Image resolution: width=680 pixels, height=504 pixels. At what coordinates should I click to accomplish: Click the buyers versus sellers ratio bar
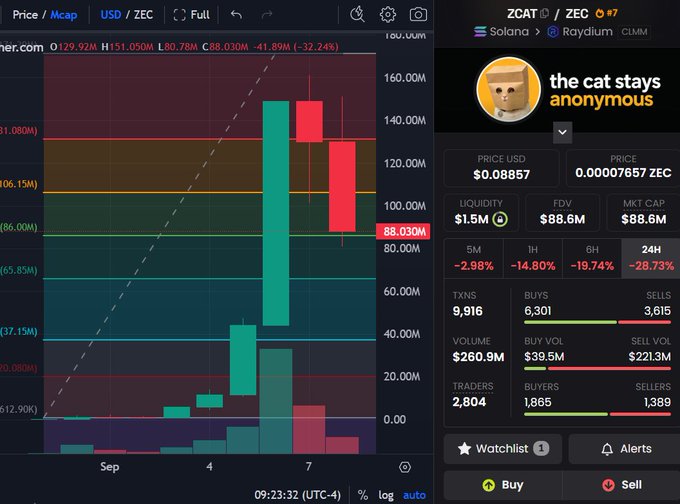point(598,414)
